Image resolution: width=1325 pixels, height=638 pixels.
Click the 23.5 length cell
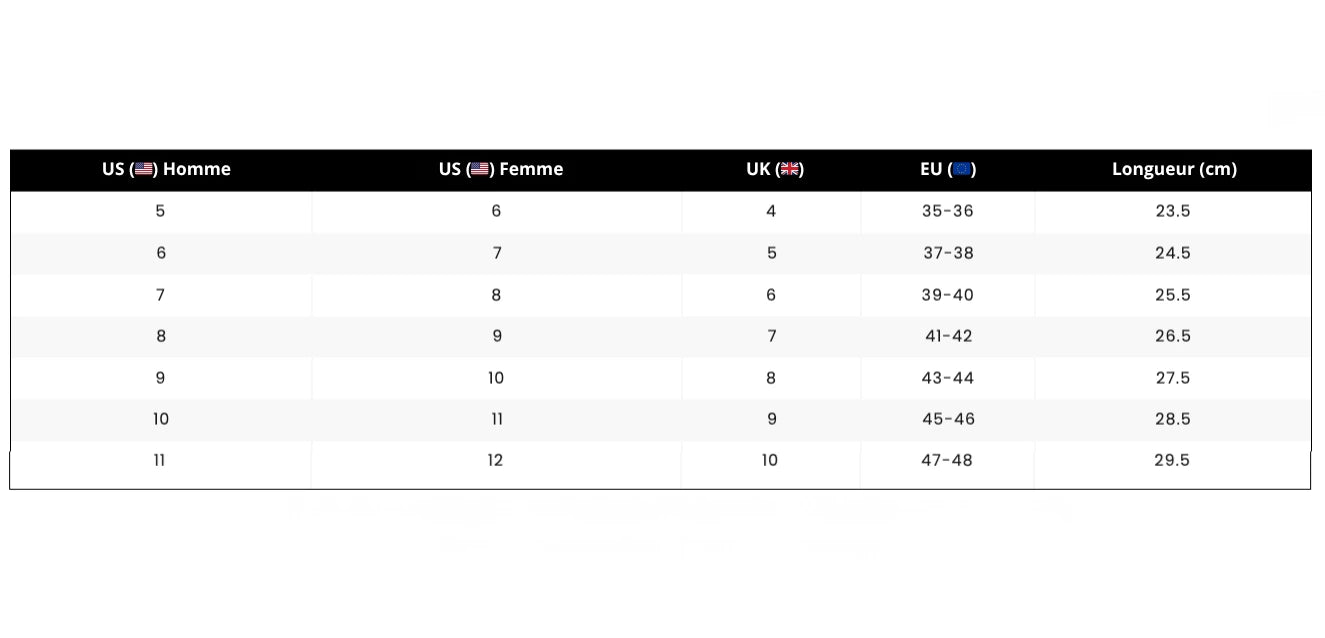point(1172,211)
